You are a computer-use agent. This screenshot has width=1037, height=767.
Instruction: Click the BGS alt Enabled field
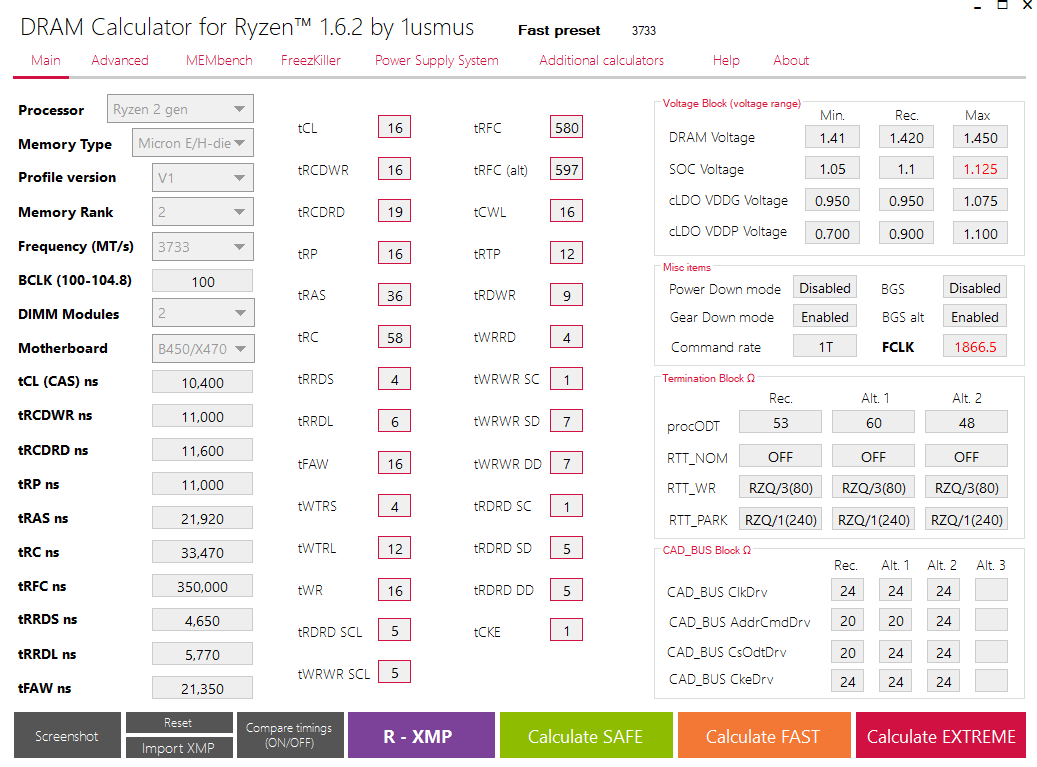pyautogui.click(x=975, y=317)
